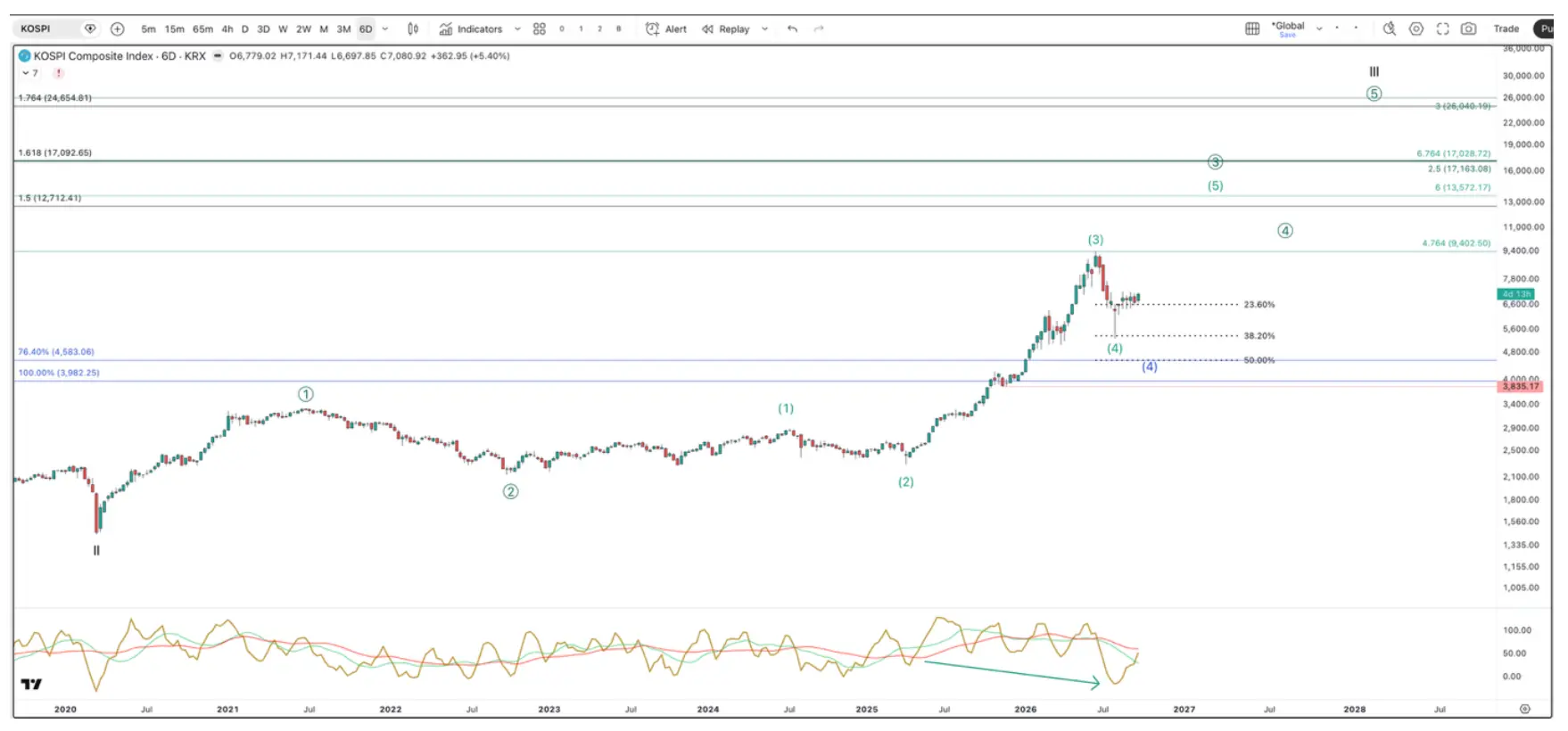Toggle the legend status dot after KRX
This screenshot has width=1568, height=731.
point(218,55)
